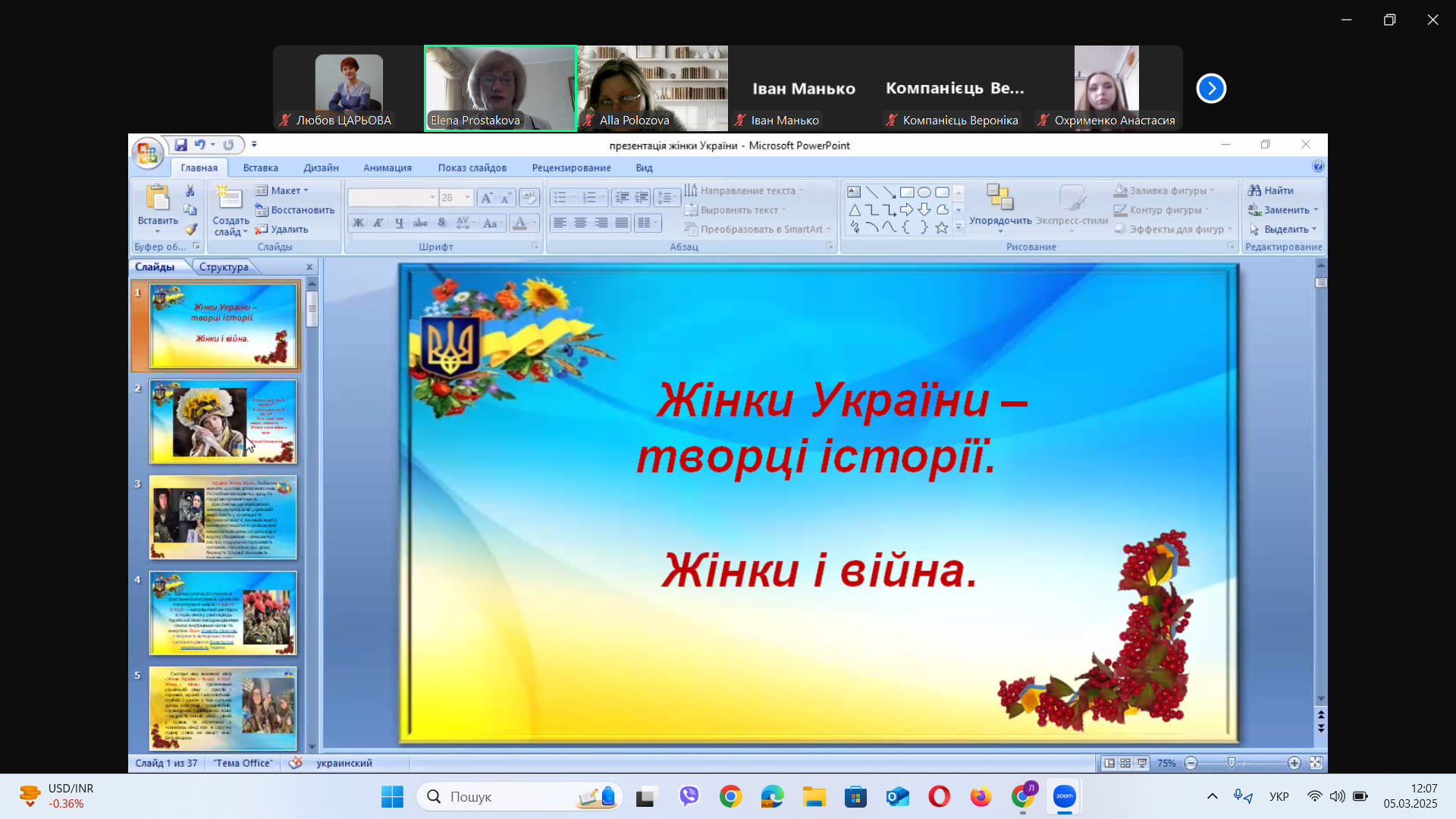The width and height of the screenshot is (1456, 819).
Task: Click the Save icon in quick access toolbar
Action: (x=180, y=145)
